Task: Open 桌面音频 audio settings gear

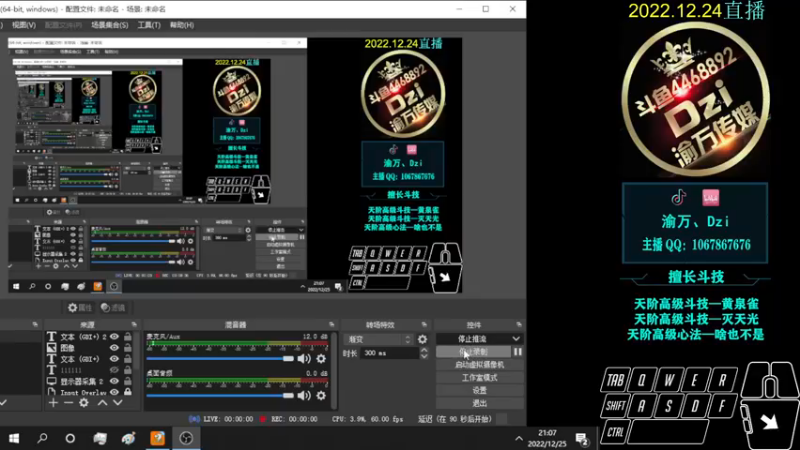Action: tap(321, 395)
